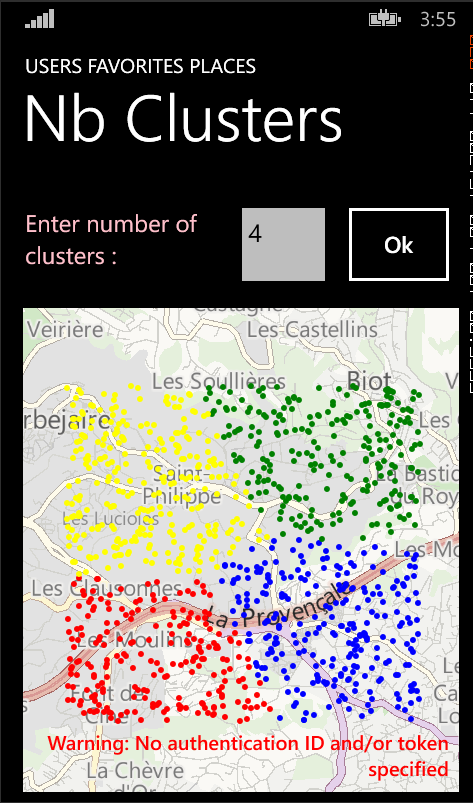Image resolution: width=473 pixels, height=803 pixels.
Task: Click the Biot label on the map
Action: [369, 381]
